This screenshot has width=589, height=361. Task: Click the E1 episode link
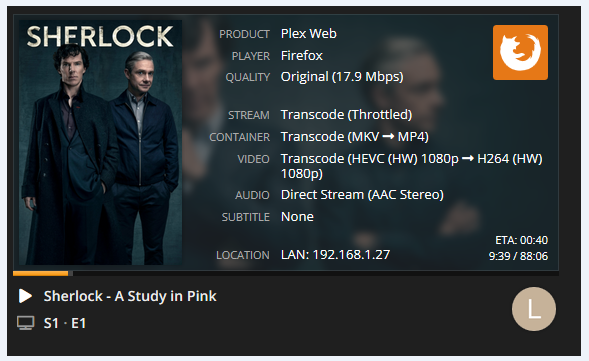pos(79,323)
